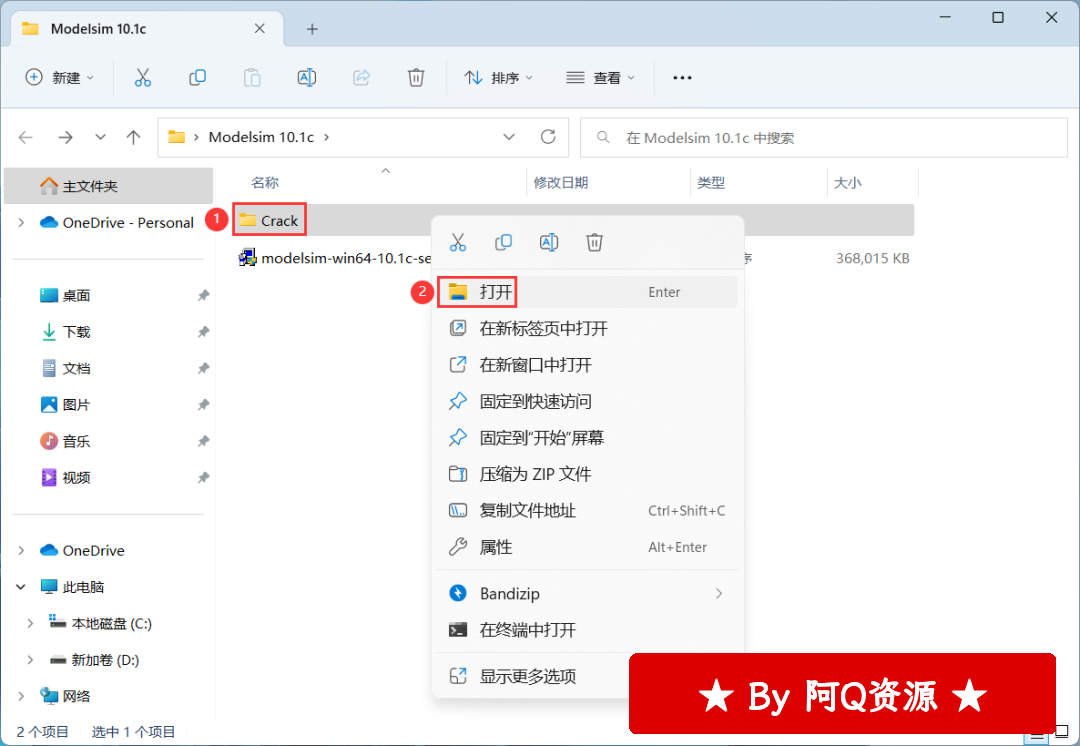Unpin 桌面 using its pin icon
This screenshot has height=746, width=1080.
point(203,296)
